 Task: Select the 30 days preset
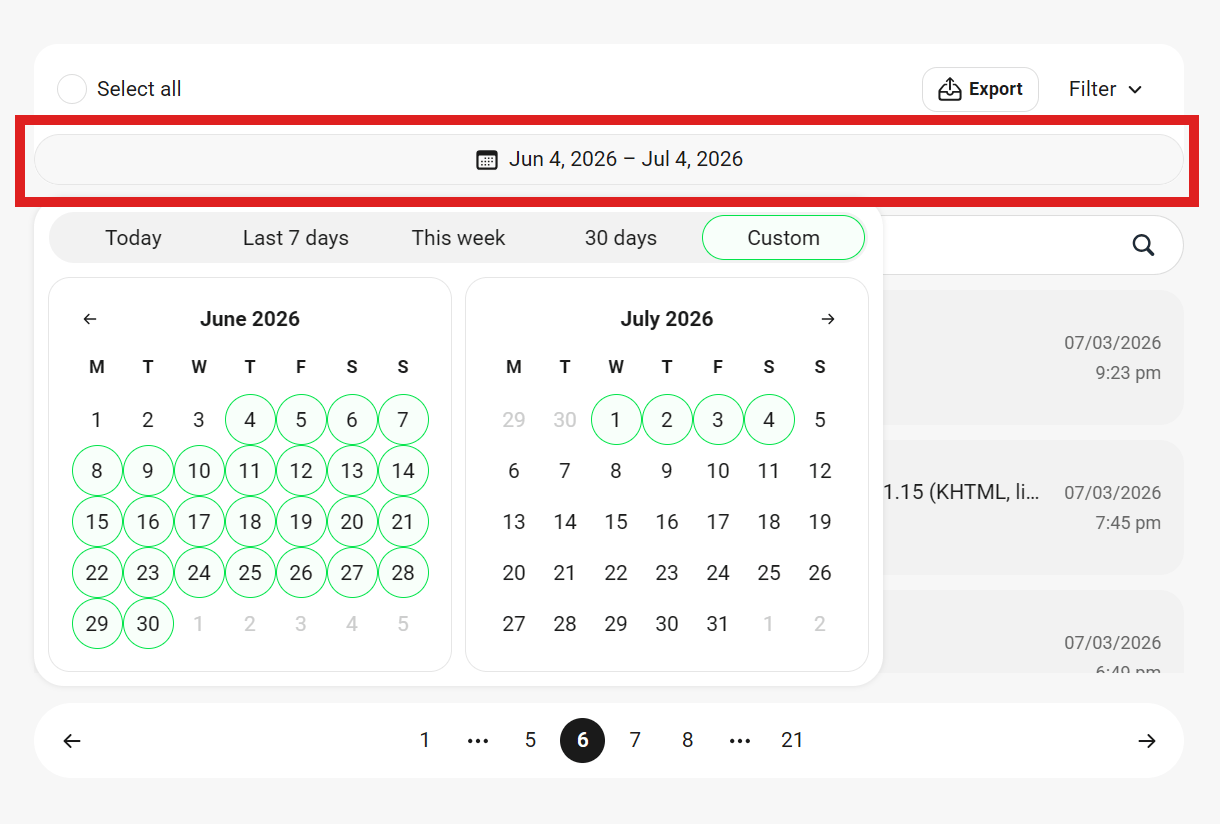(621, 238)
